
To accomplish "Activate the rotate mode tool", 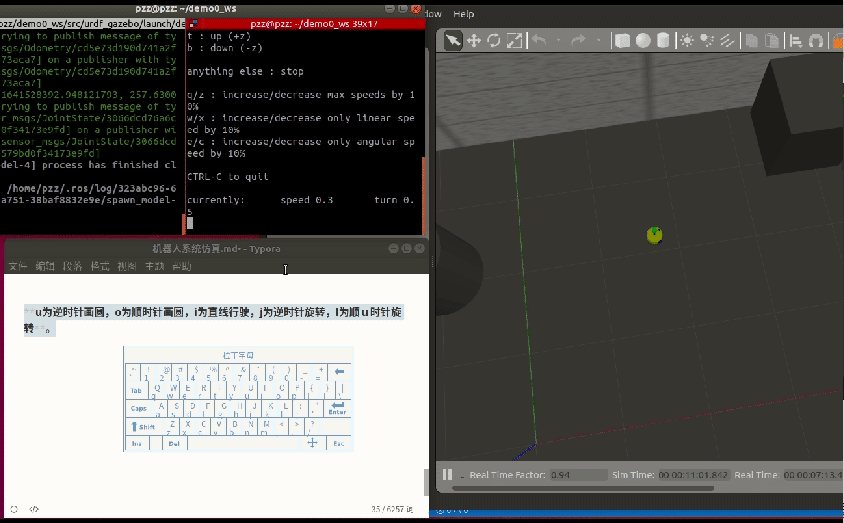I will coord(494,40).
